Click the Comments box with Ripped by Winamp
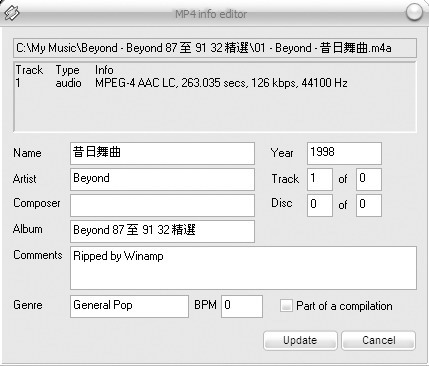The image size is (429, 366). tap(243, 268)
